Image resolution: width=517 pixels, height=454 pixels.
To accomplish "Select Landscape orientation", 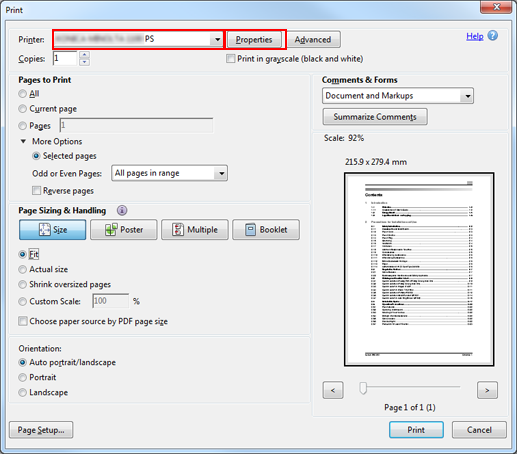I will click(22, 392).
